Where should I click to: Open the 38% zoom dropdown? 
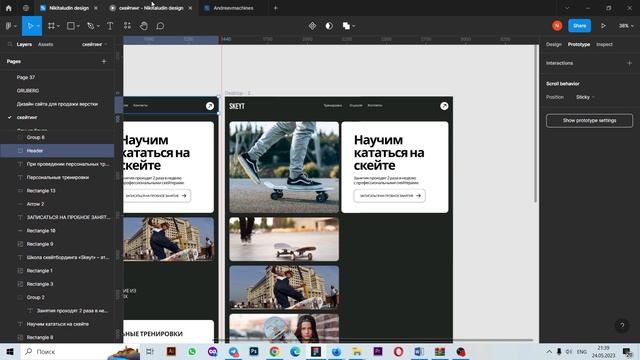coord(627,26)
